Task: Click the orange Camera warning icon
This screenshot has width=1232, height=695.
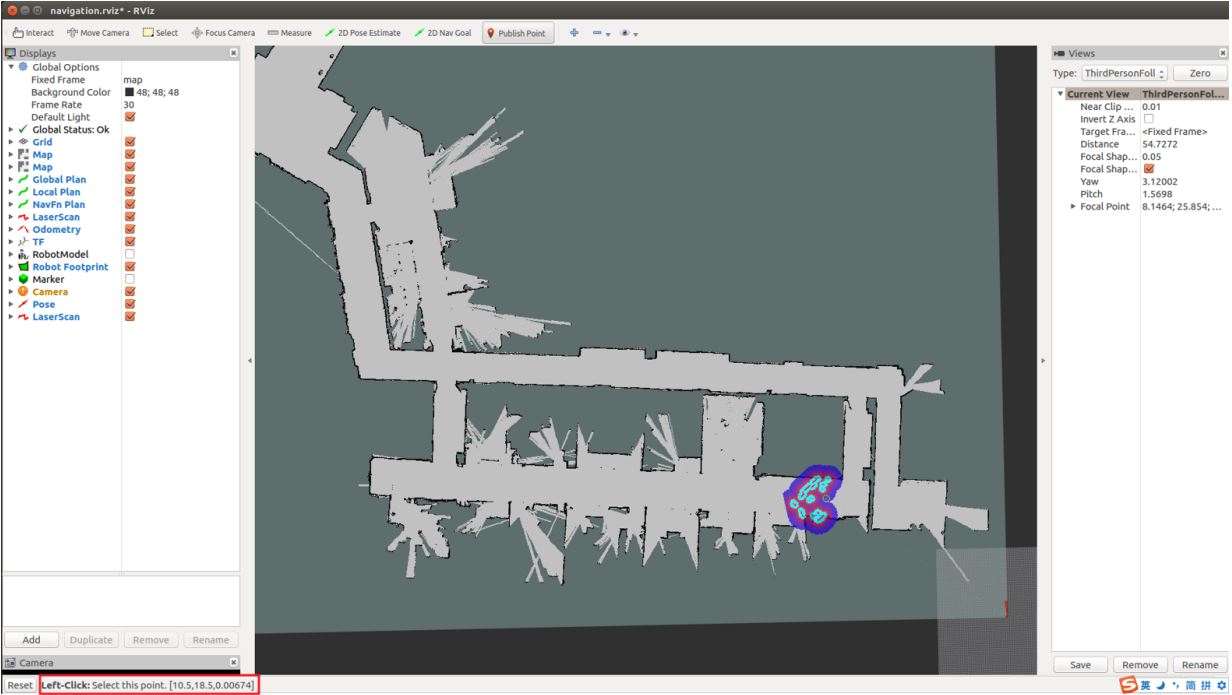Action: [x=25, y=292]
